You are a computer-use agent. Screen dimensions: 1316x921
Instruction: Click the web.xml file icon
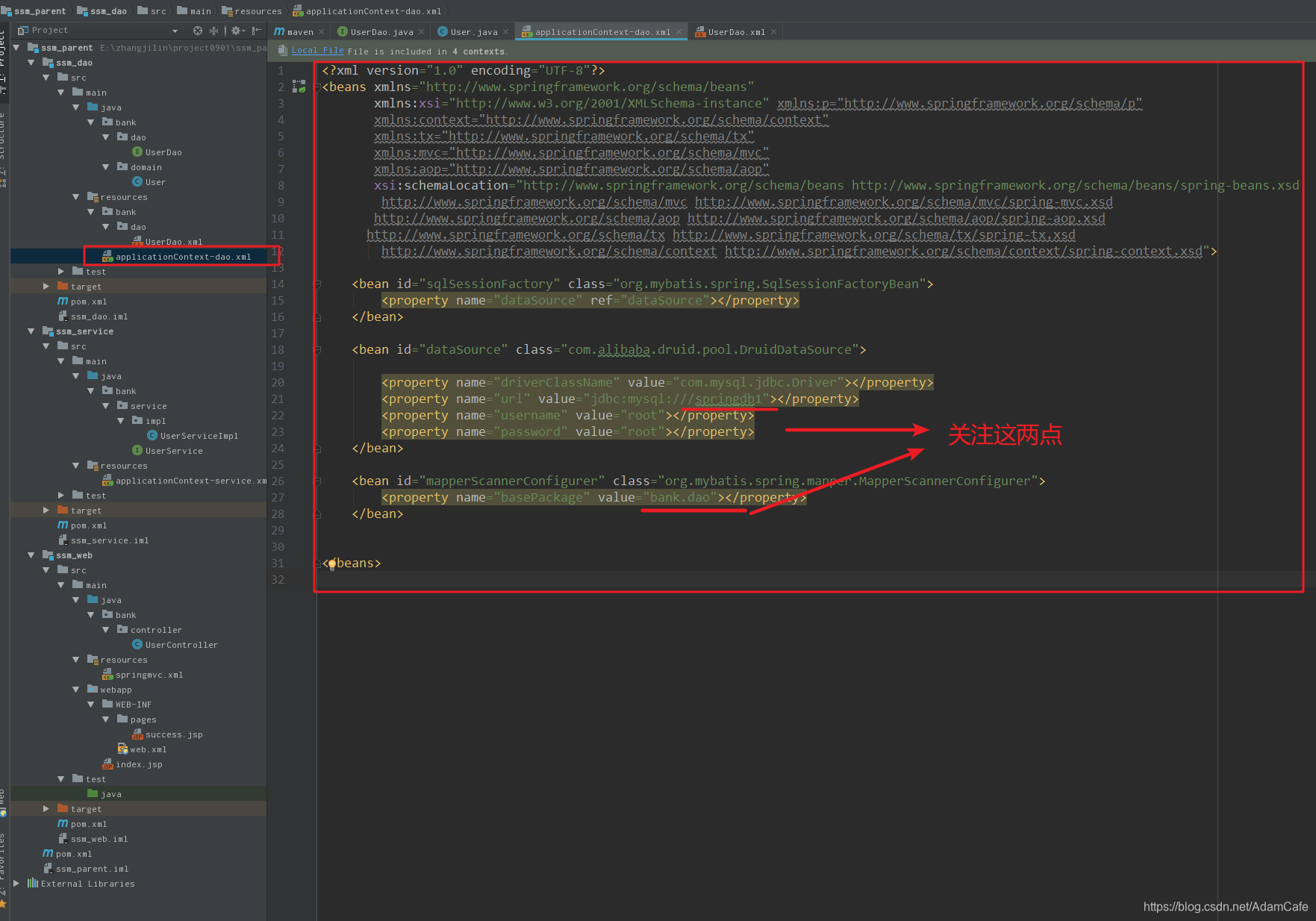tap(122, 749)
